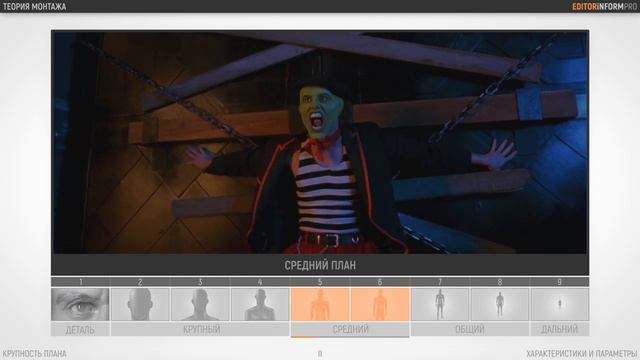Click number 1 label above thumbnails
Screen dimensions: 640x360
[x=80, y=282]
